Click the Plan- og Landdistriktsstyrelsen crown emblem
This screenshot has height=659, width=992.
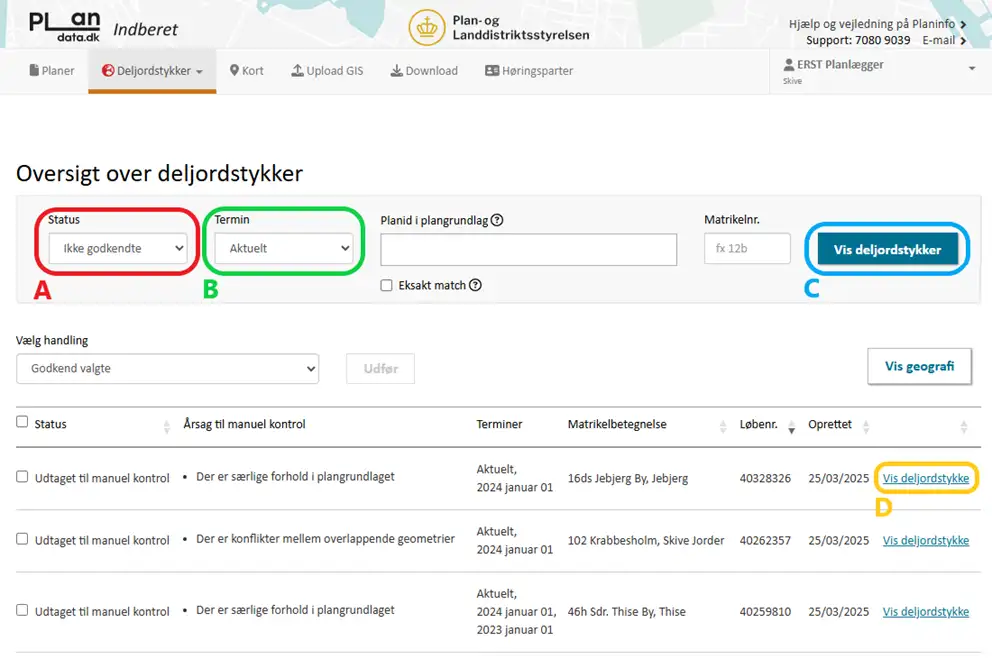(427, 27)
